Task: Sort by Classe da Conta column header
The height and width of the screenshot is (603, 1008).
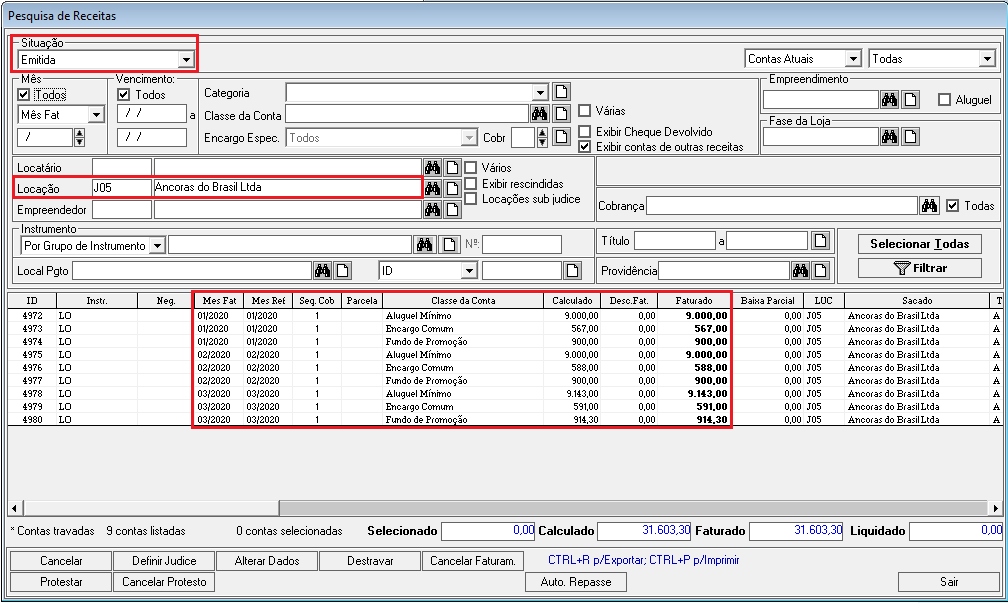Action: click(x=463, y=300)
